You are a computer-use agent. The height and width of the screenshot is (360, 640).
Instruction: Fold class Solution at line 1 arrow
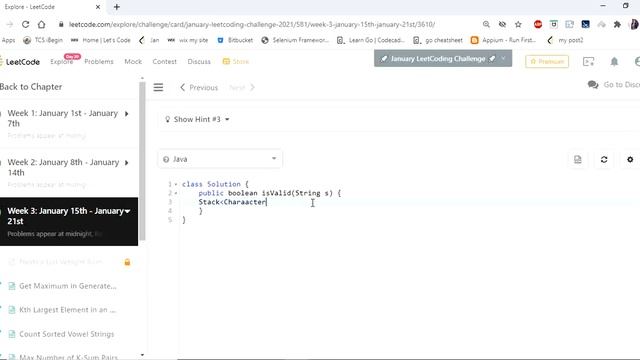(176, 184)
